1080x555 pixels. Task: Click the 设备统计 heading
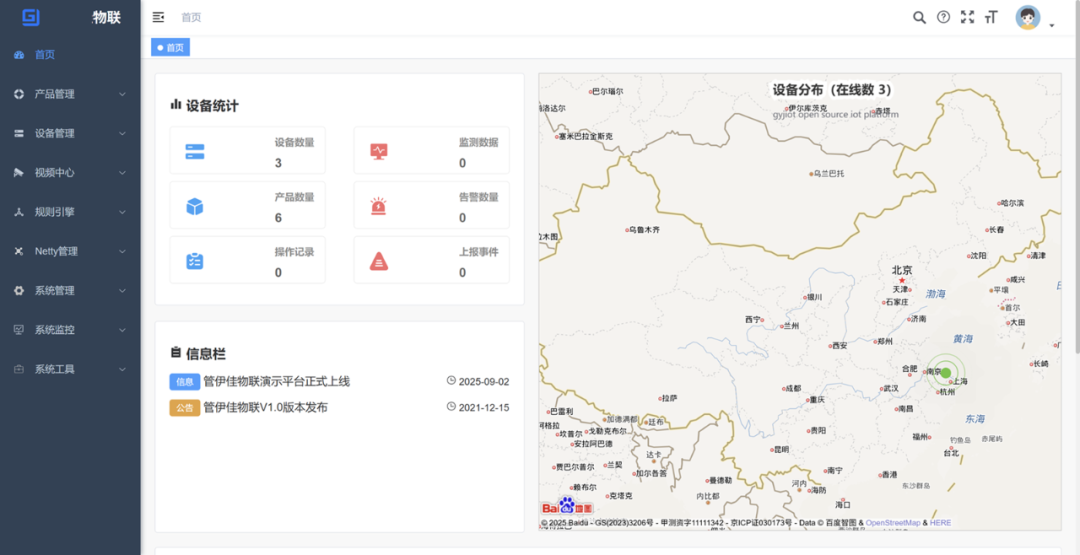point(212,106)
